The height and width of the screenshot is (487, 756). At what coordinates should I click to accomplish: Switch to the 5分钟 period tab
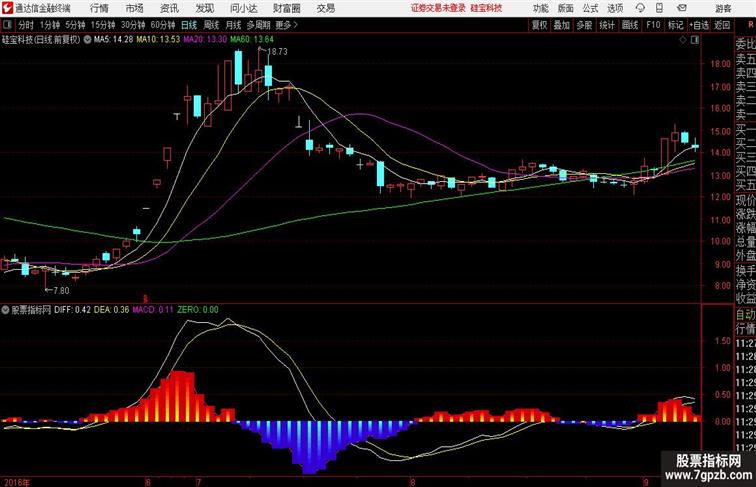75,25
